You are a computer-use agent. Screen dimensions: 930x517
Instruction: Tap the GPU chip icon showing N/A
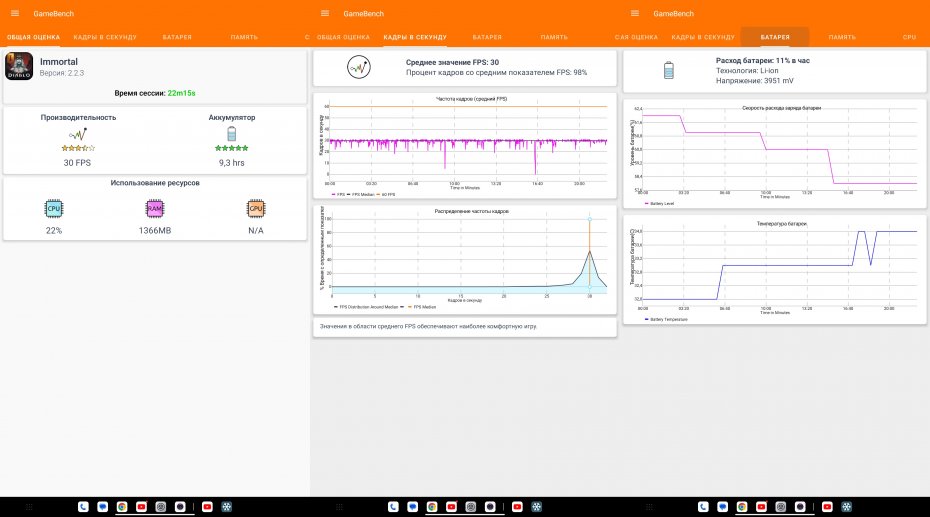click(x=256, y=209)
